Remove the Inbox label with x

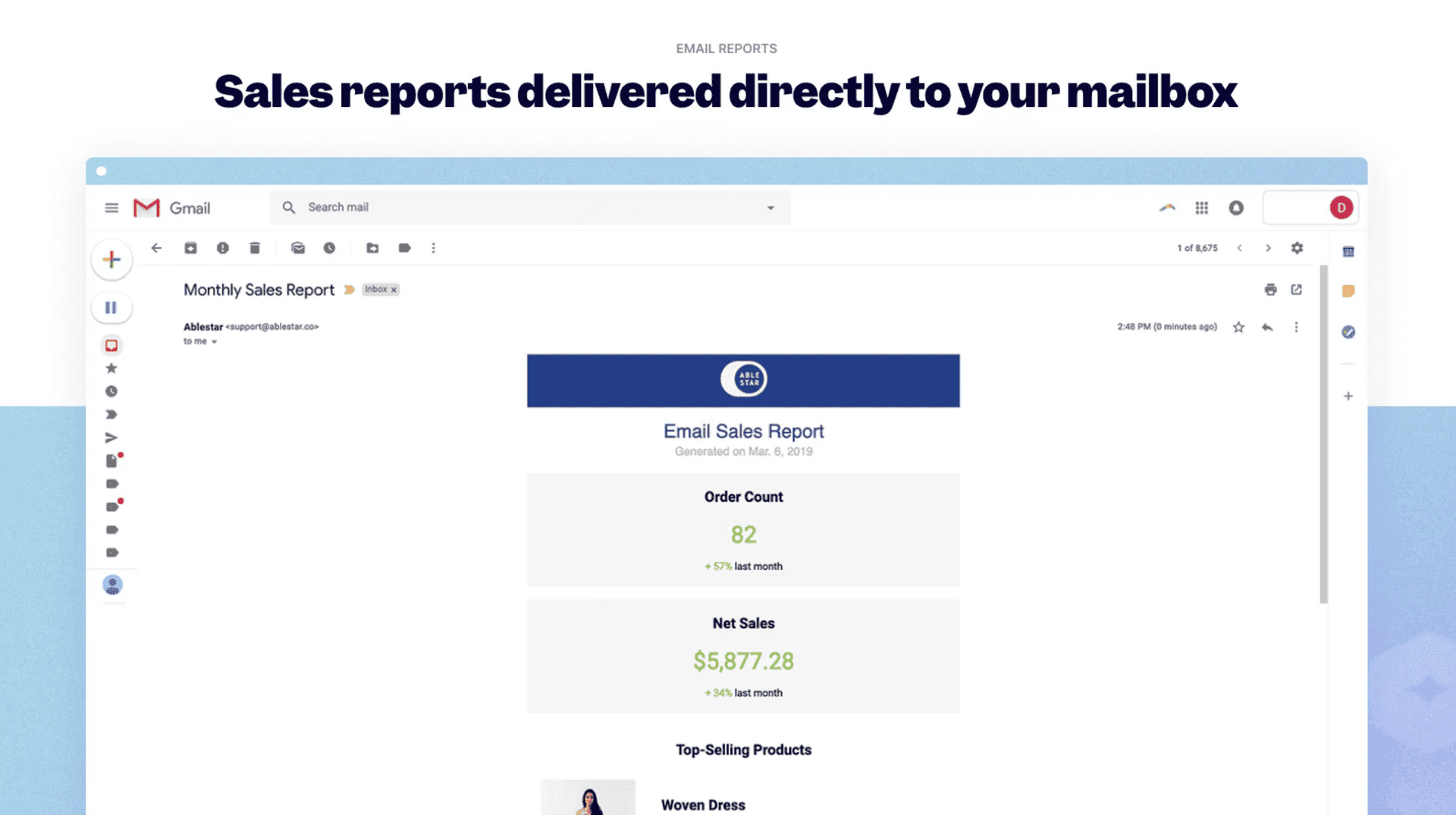pos(394,290)
